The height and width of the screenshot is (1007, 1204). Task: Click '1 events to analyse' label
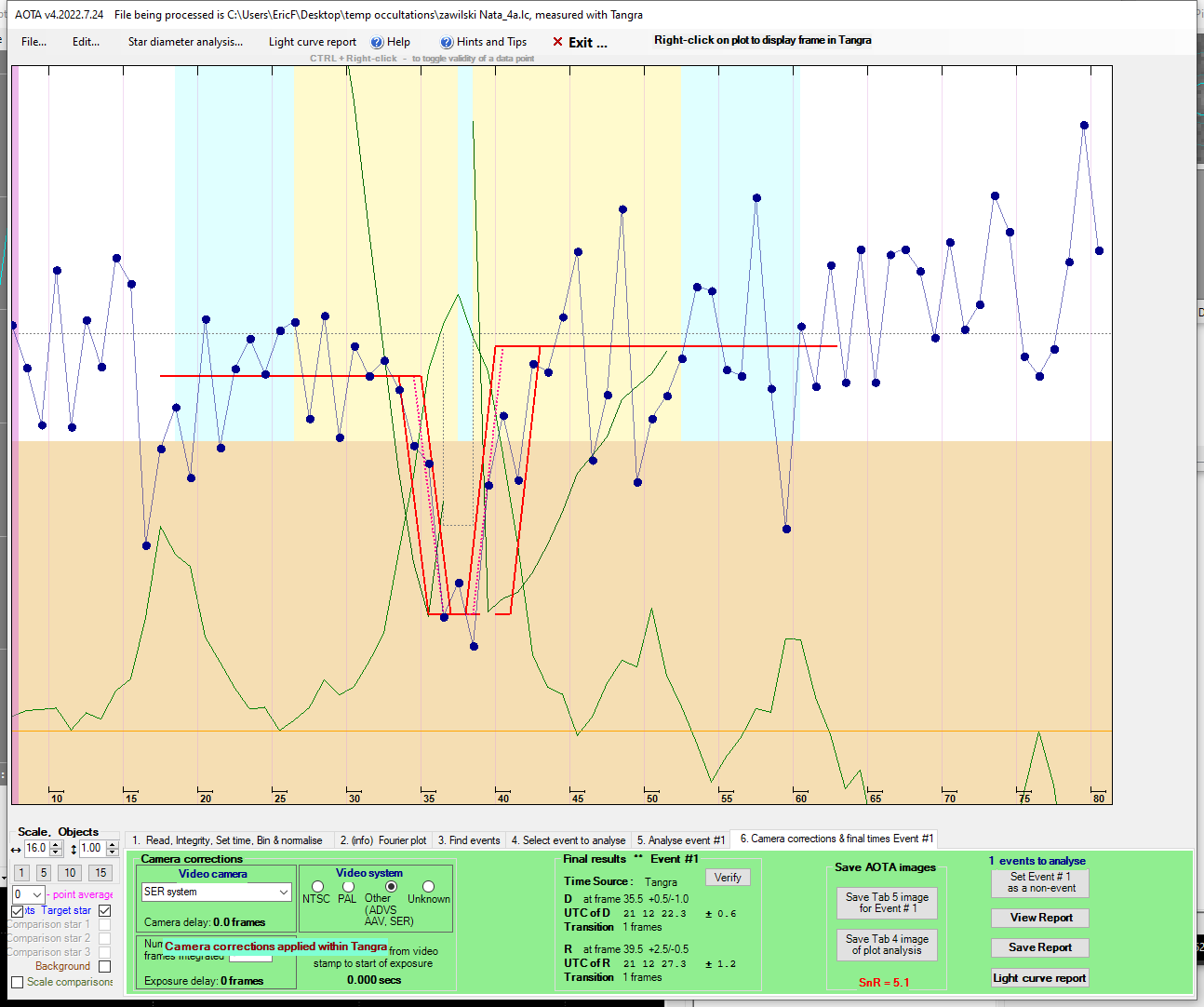[1037, 861]
